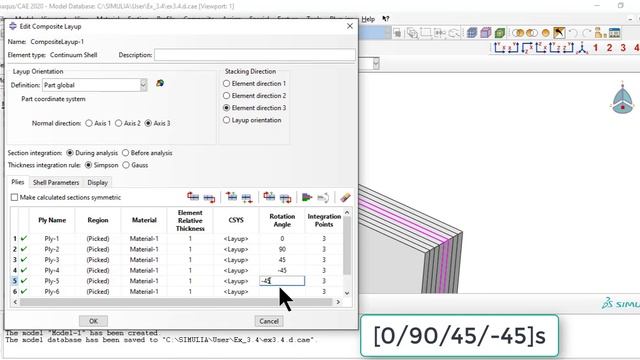Select Element direction 2 stacking option
Viewport: 640px width, 360px height.
click(227, 96)
